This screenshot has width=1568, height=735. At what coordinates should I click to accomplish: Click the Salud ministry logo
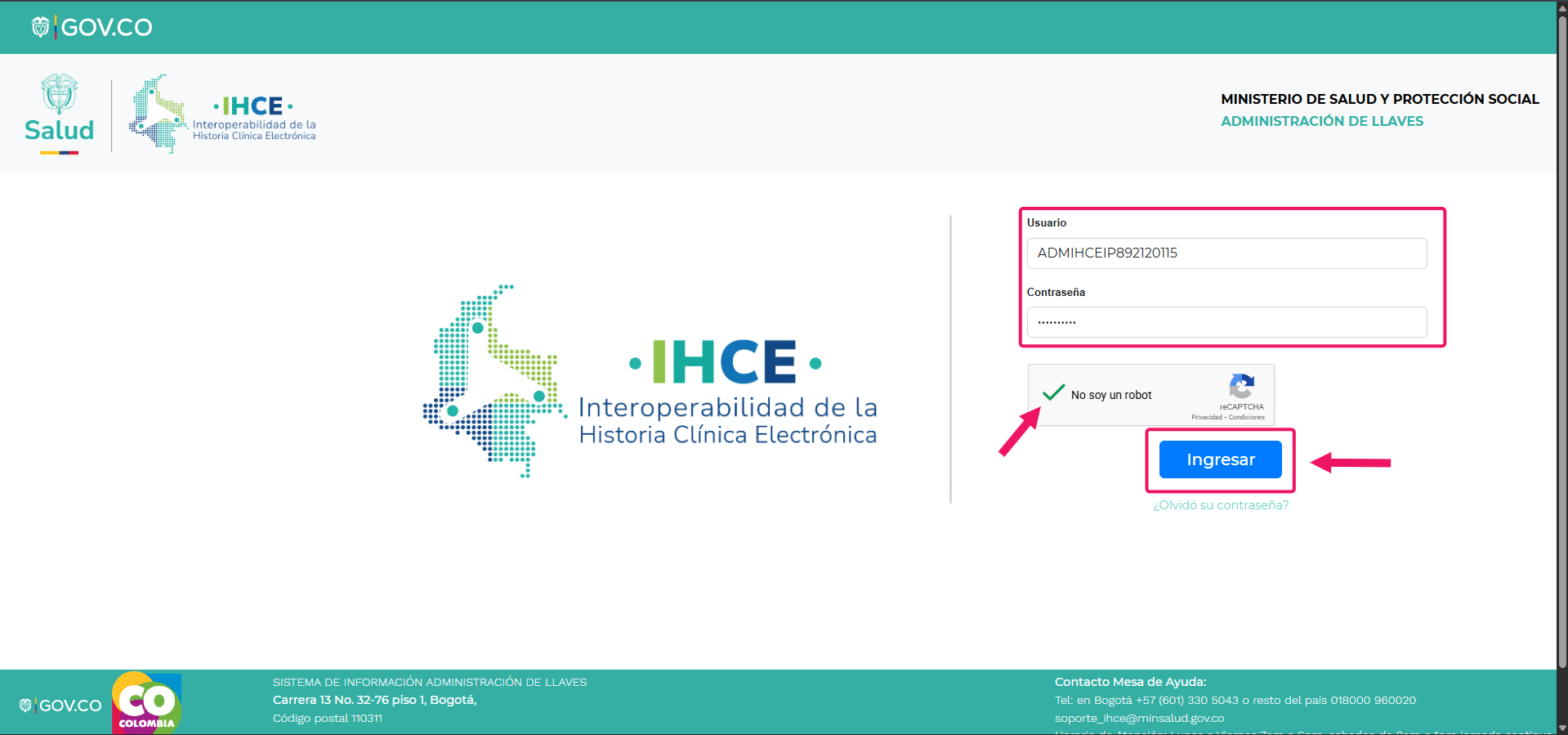pos(60,114)
